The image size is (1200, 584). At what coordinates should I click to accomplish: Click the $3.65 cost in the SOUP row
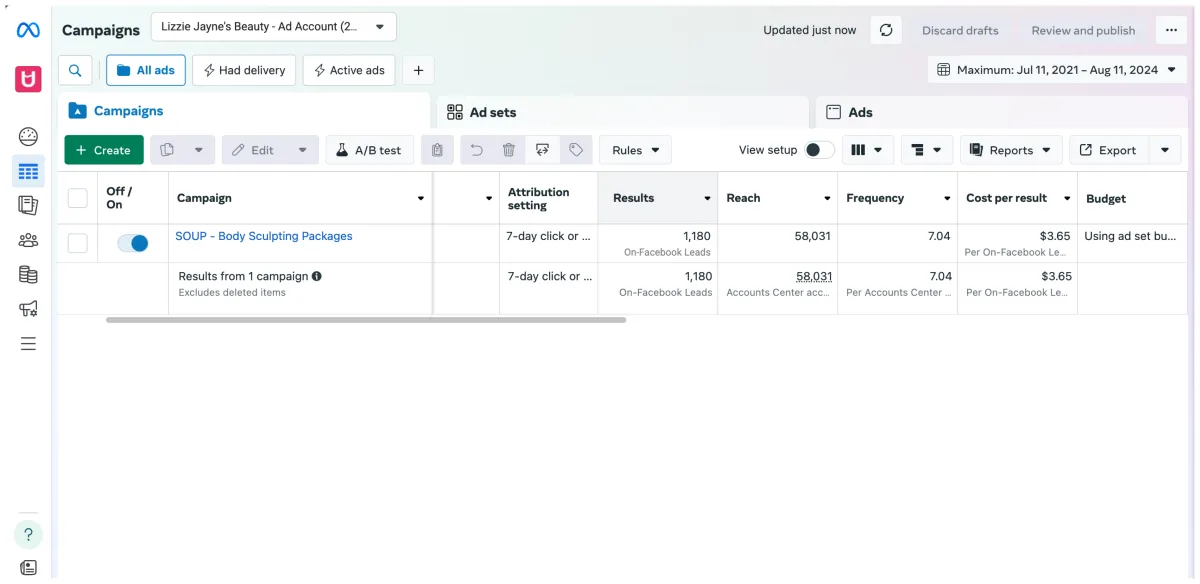1055,236
